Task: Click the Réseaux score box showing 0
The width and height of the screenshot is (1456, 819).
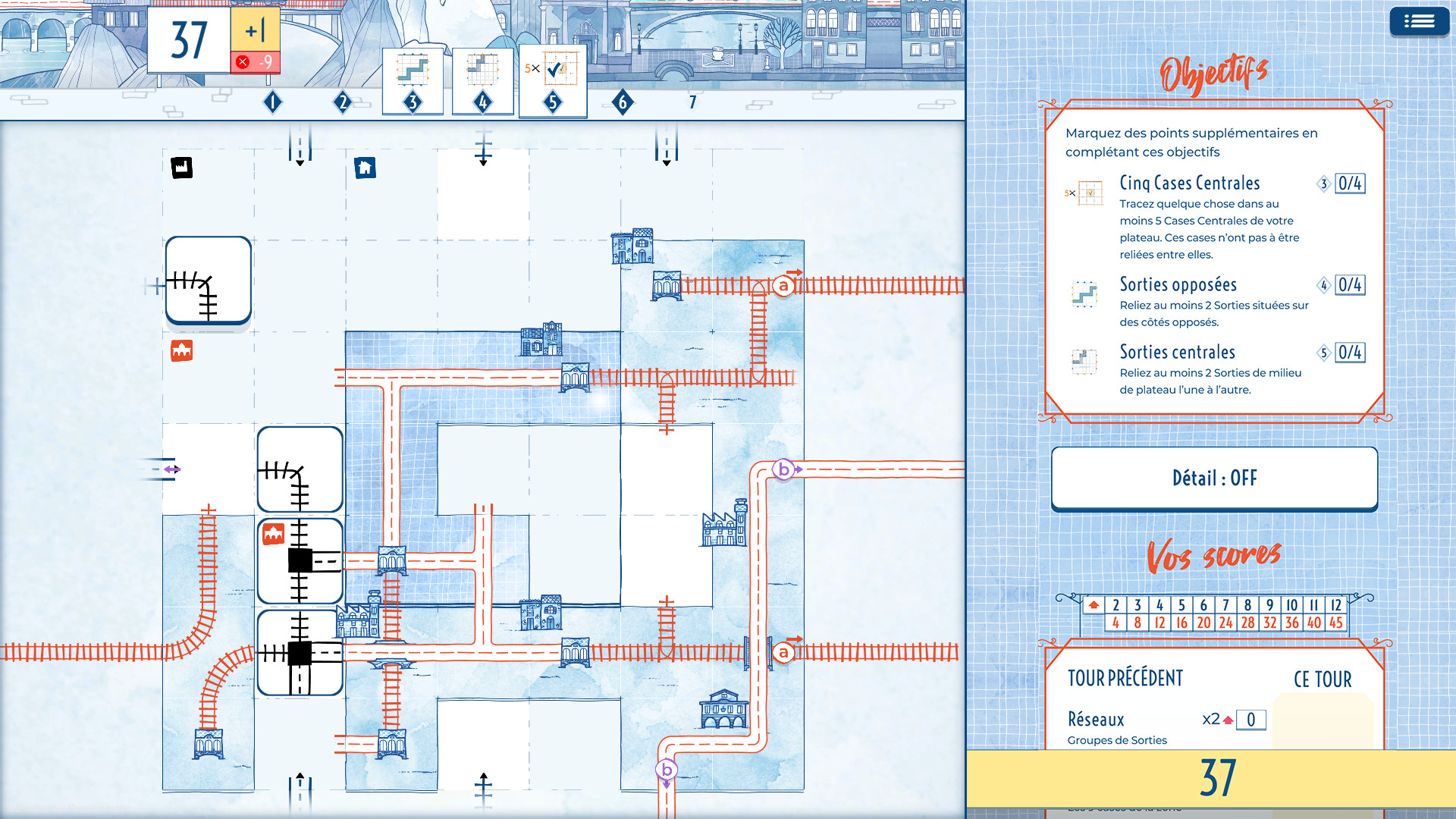Action: click(x=1250, y=720)
